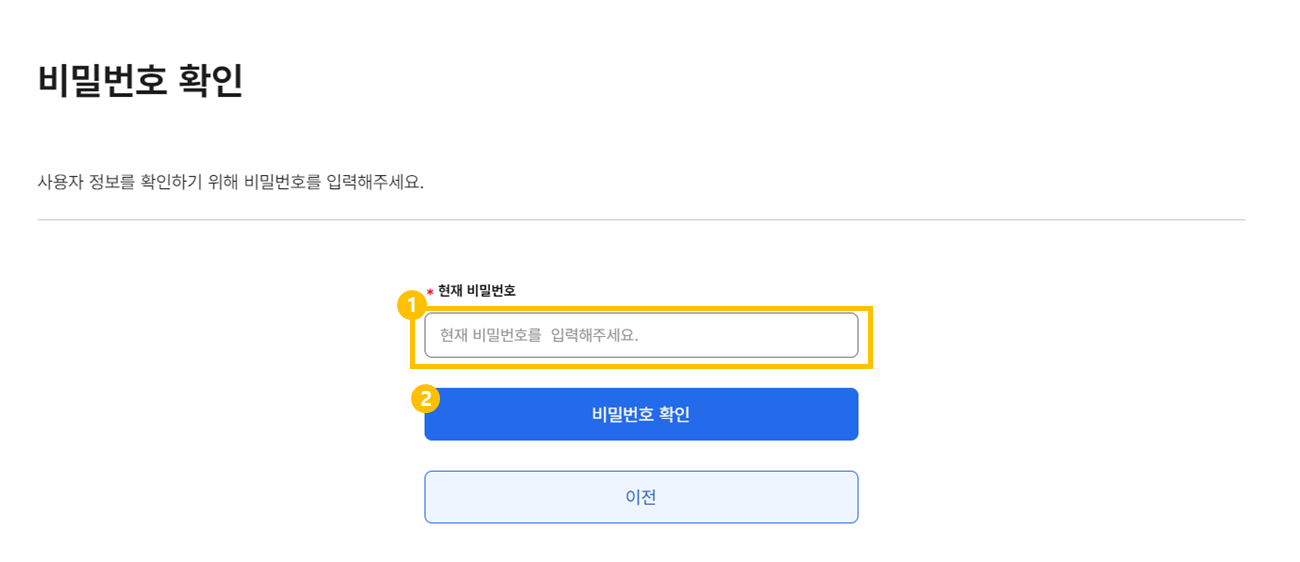1300x562 pixels.
Task: Click the 확인 word in the page title
Action: (x=211, y=80)
